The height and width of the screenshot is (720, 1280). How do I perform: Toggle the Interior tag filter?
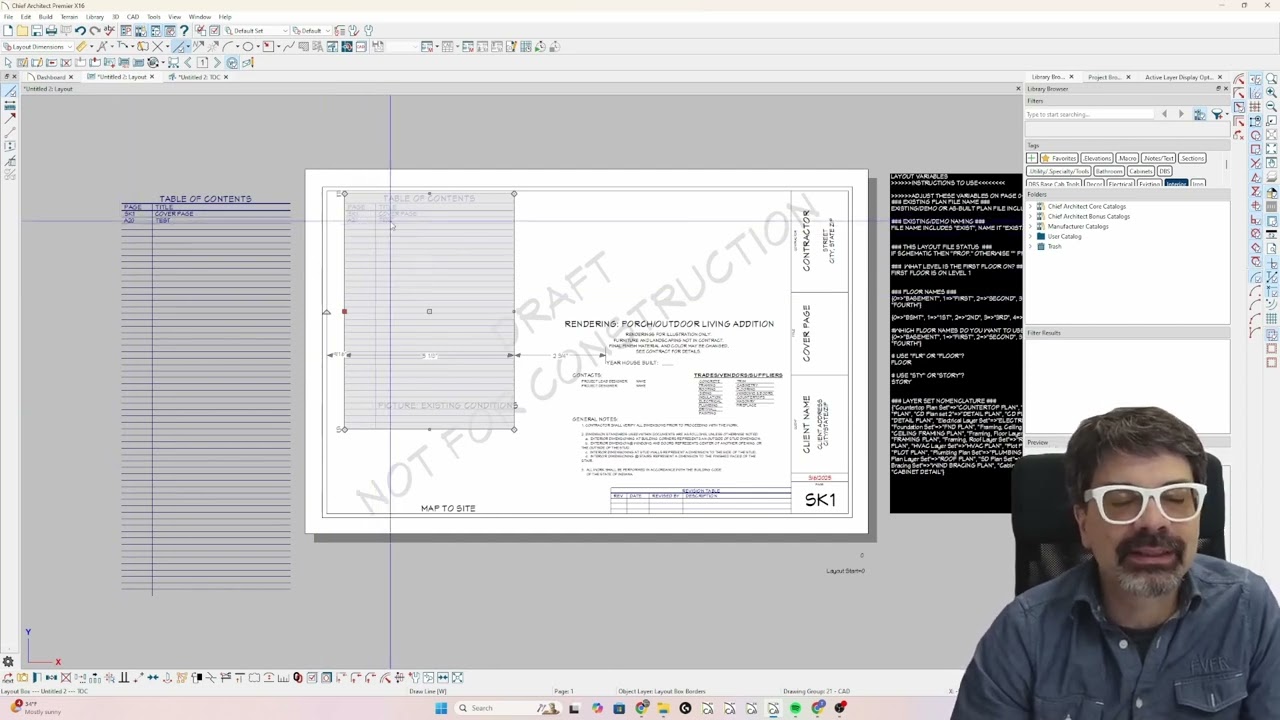tap(1176, 184)
